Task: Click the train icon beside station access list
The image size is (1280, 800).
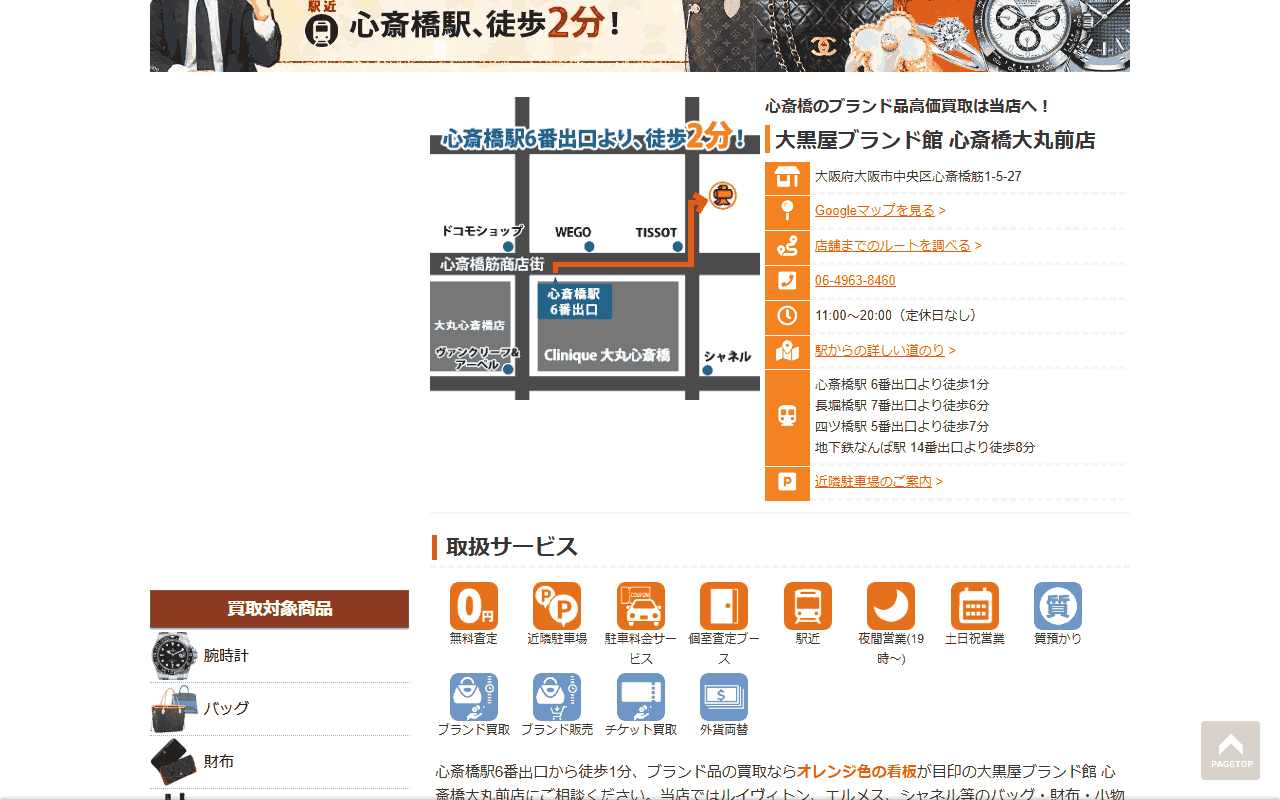Action: 787,417
